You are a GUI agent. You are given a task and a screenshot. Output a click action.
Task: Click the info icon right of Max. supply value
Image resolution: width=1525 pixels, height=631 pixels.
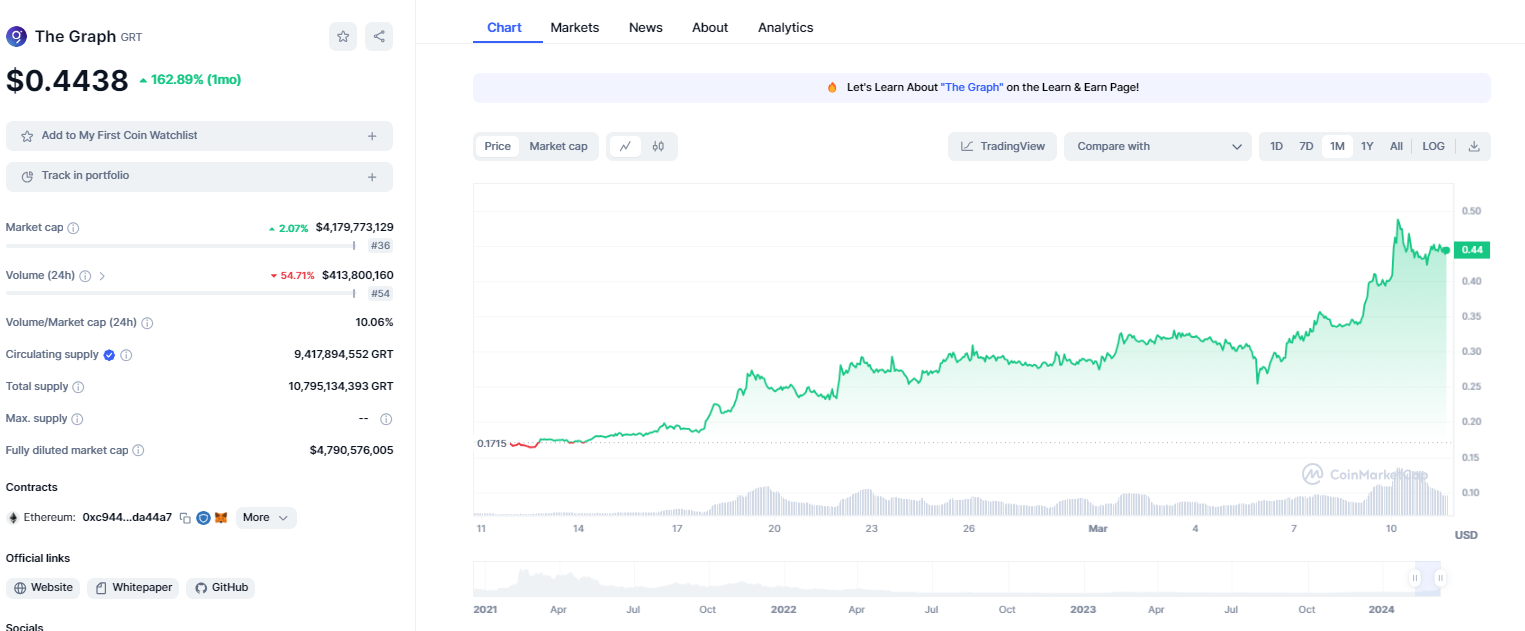(386, 419)
